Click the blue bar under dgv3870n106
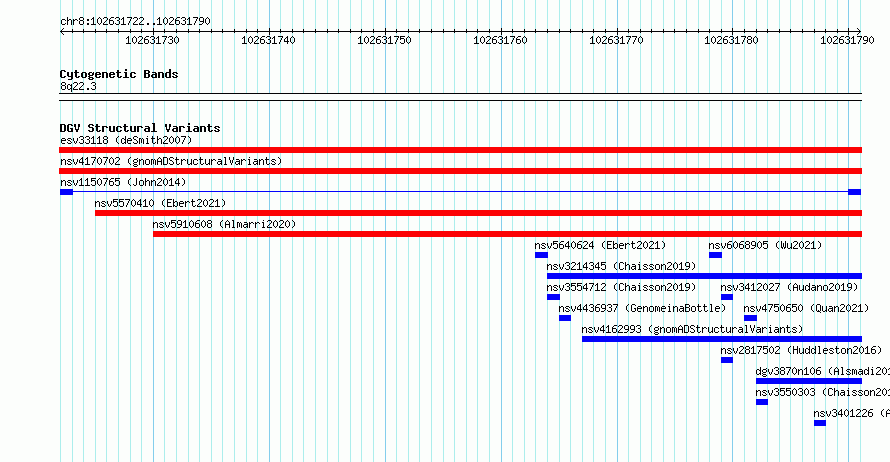 click(809, 381)
